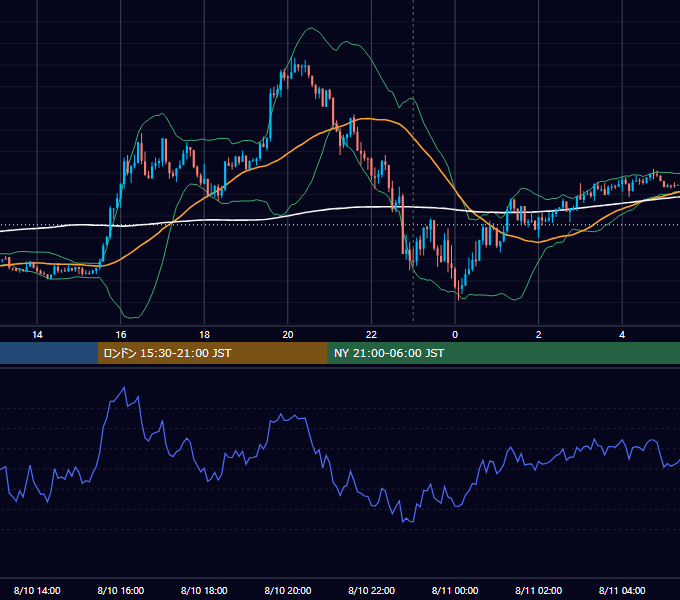The width and height of the screenshot is (680, 600).
Task: Click the 18 hour label on upper axis
Action: (204, 335)
